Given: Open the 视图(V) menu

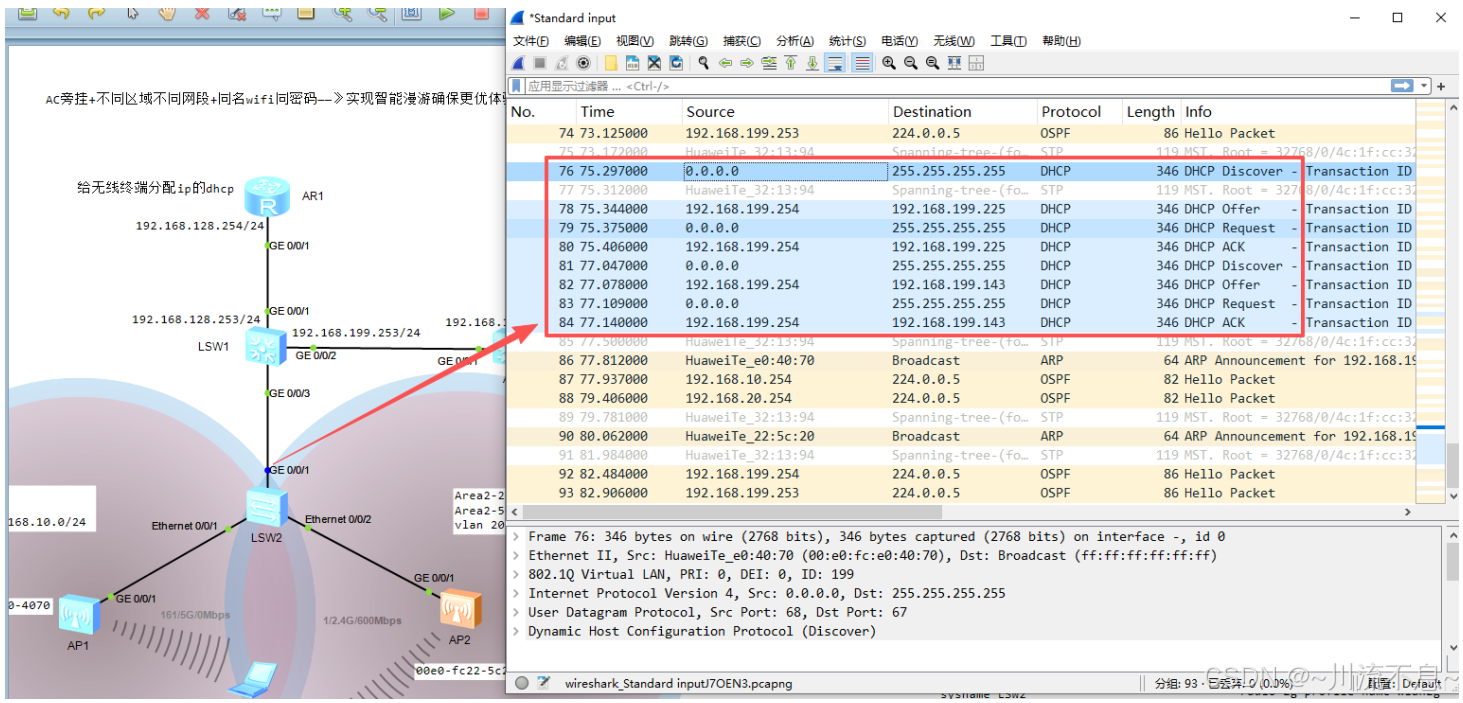Looking at the screenshot, I should [635, 41].
